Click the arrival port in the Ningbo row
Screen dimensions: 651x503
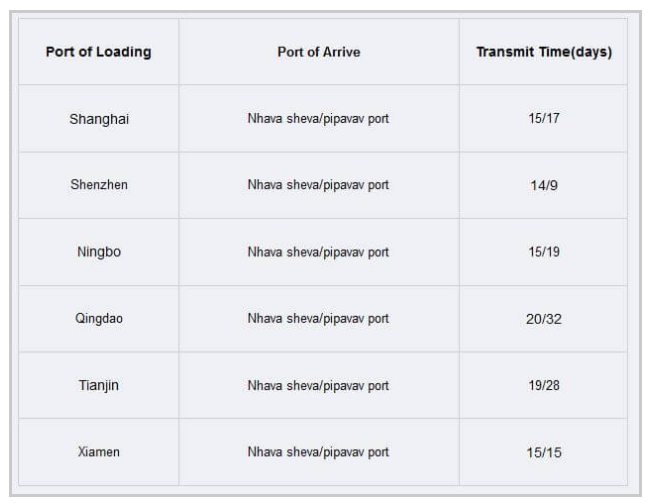319,252
